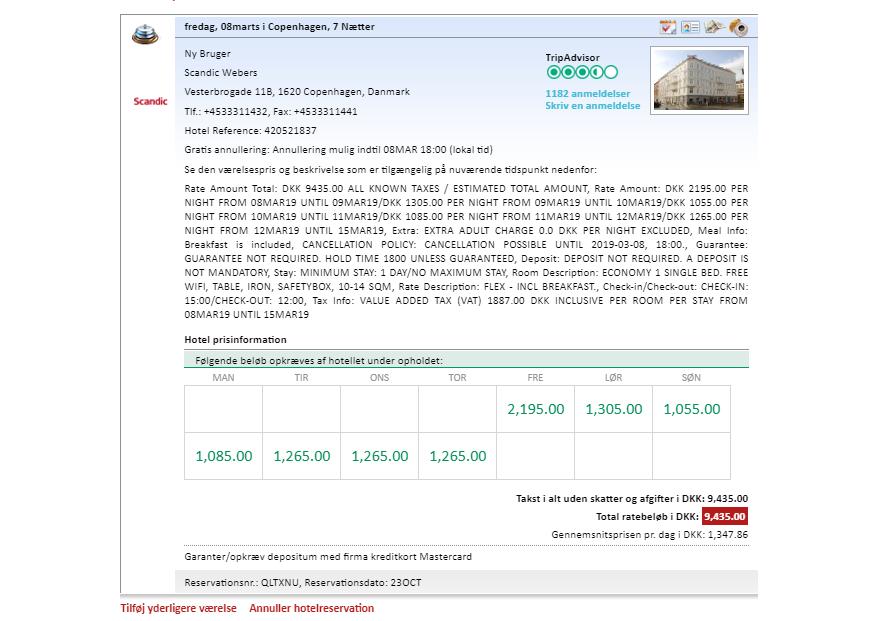This screenshot has width=896, height=621.
Task: Click the Thursday rate 1,265.00
Action: tap(458, 456)
